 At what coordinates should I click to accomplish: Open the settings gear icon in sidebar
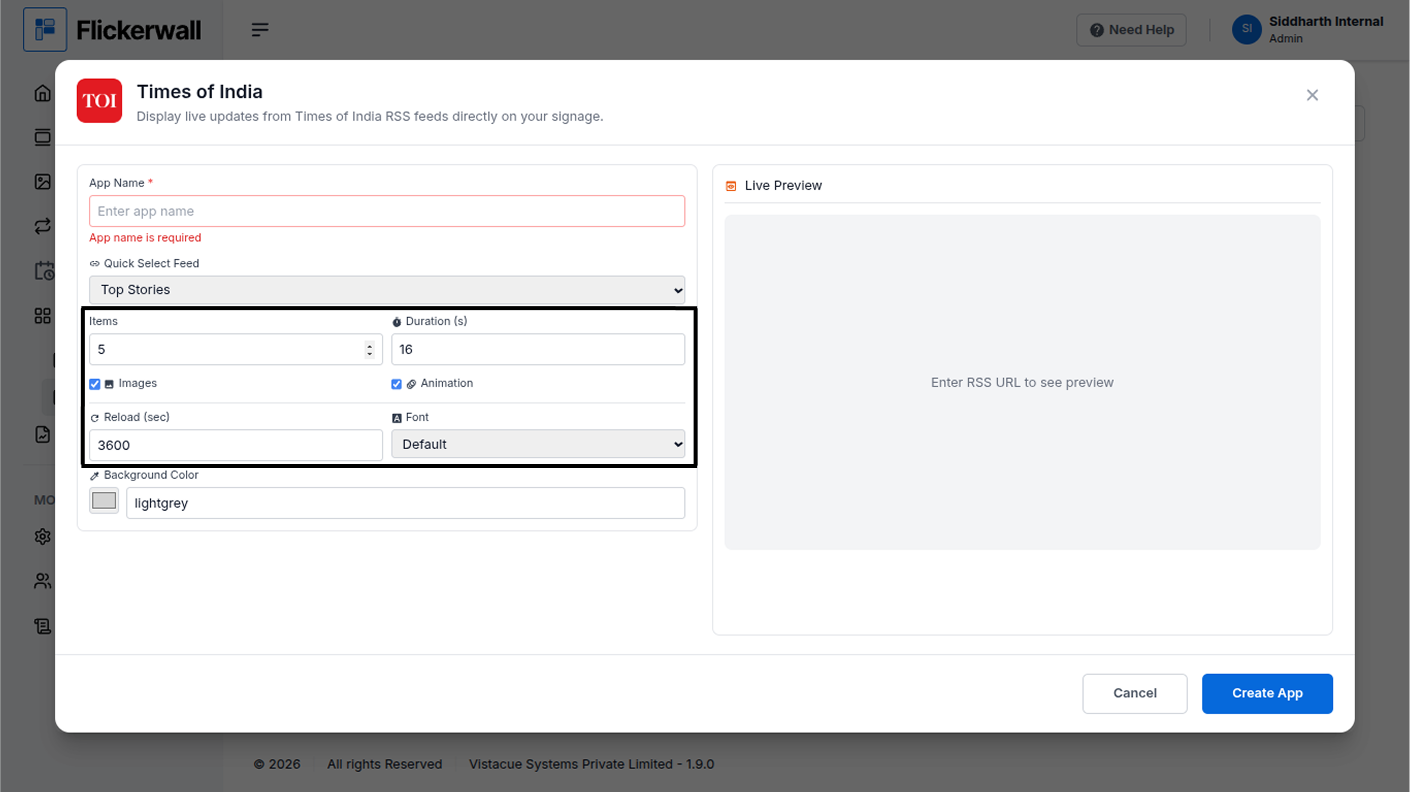click(42, 536)
